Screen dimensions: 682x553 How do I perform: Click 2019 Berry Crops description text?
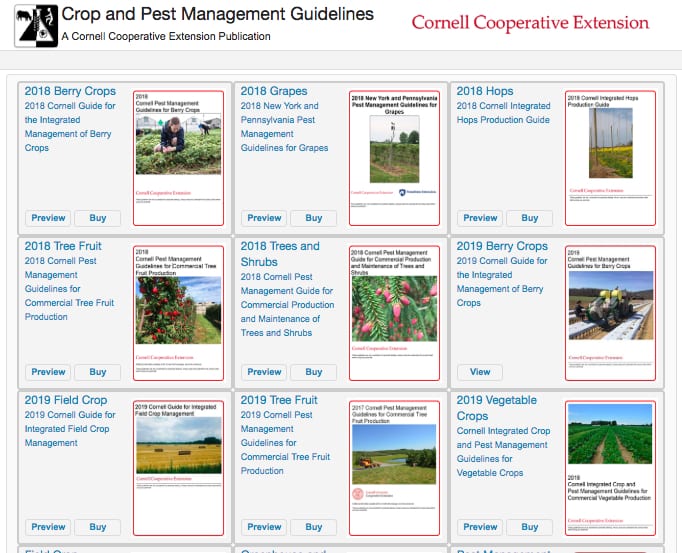click(x=502, y=282)
